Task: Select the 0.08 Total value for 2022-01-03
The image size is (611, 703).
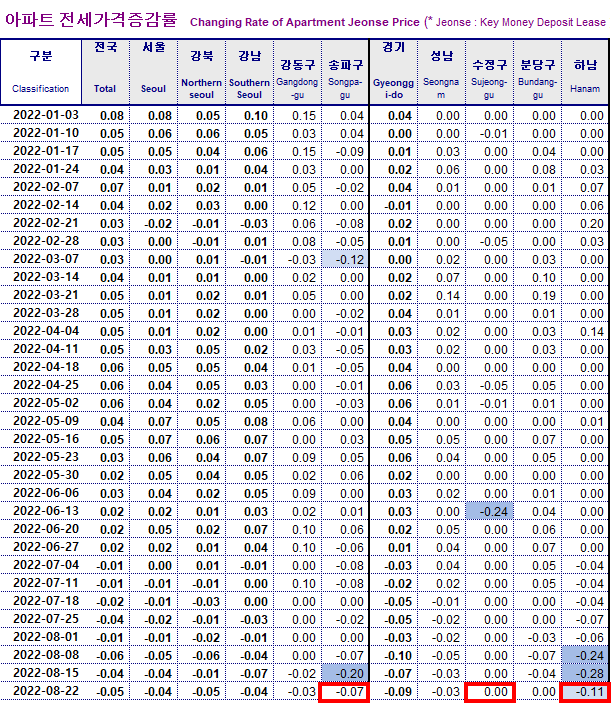Action: coord(112,116)
